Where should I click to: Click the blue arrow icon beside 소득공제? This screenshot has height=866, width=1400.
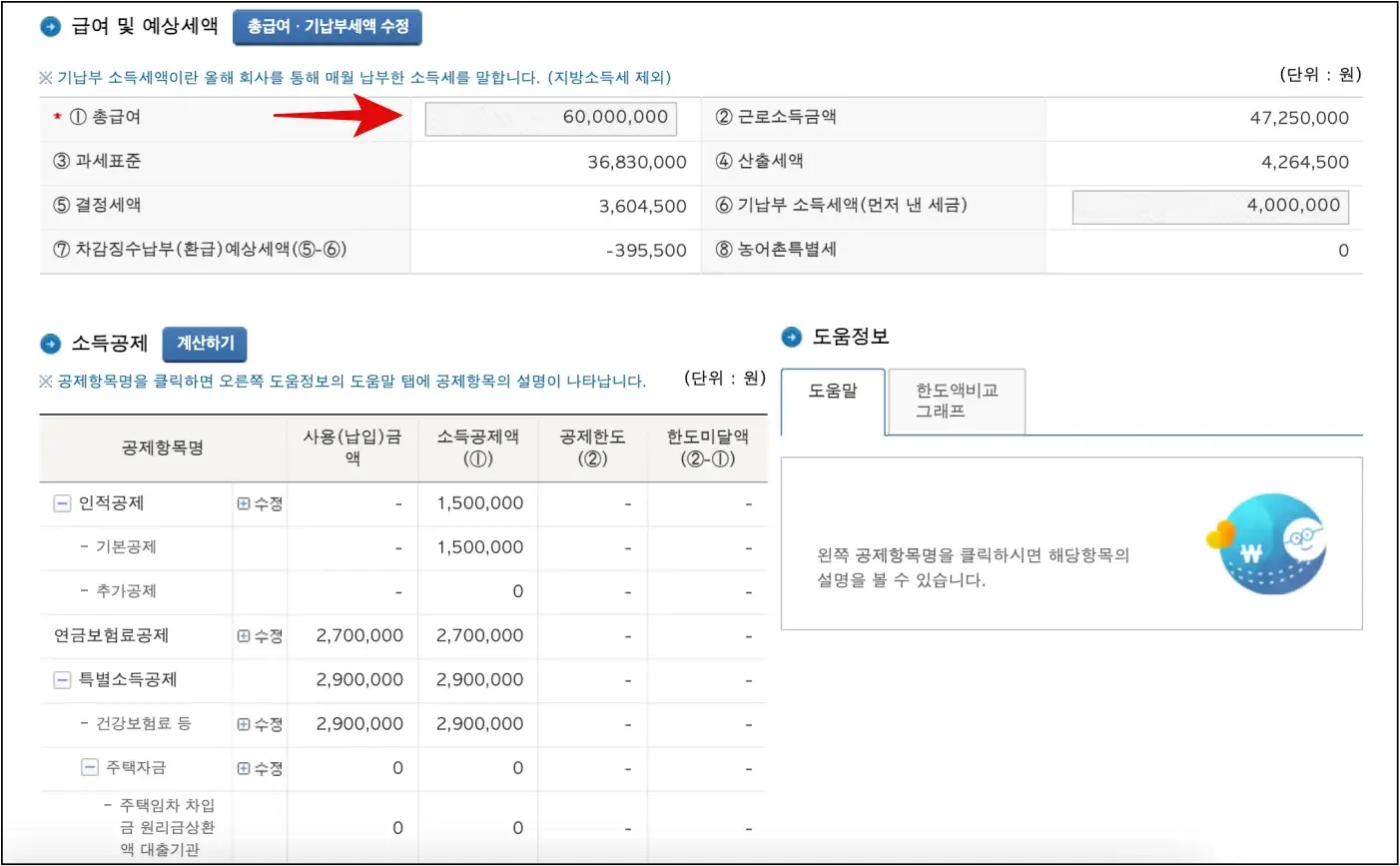tap(50, 343)
